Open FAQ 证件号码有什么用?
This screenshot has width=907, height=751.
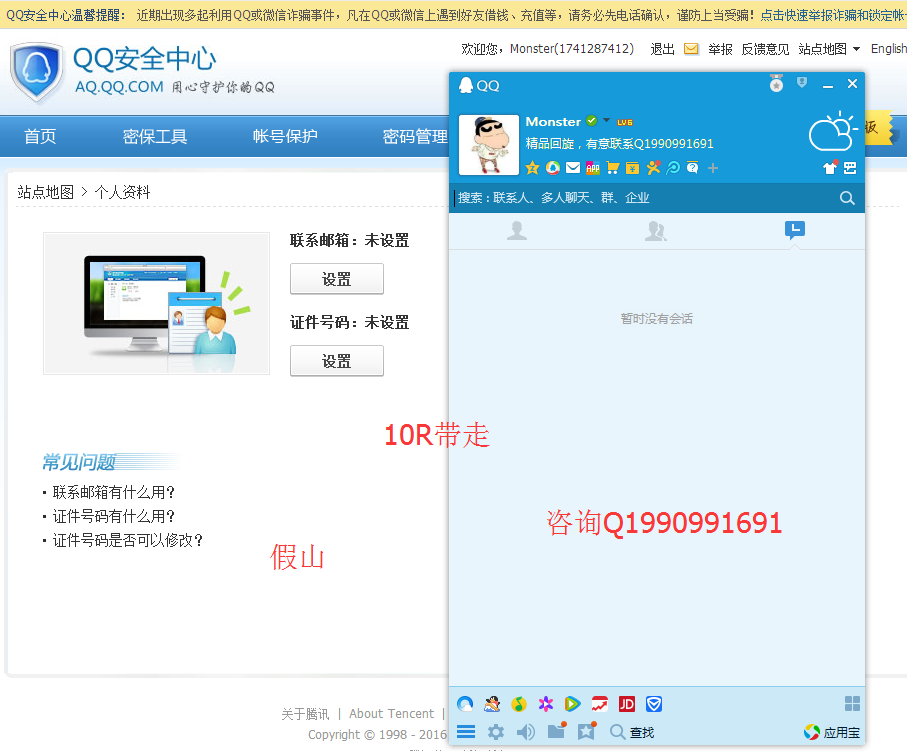[114, 516]
